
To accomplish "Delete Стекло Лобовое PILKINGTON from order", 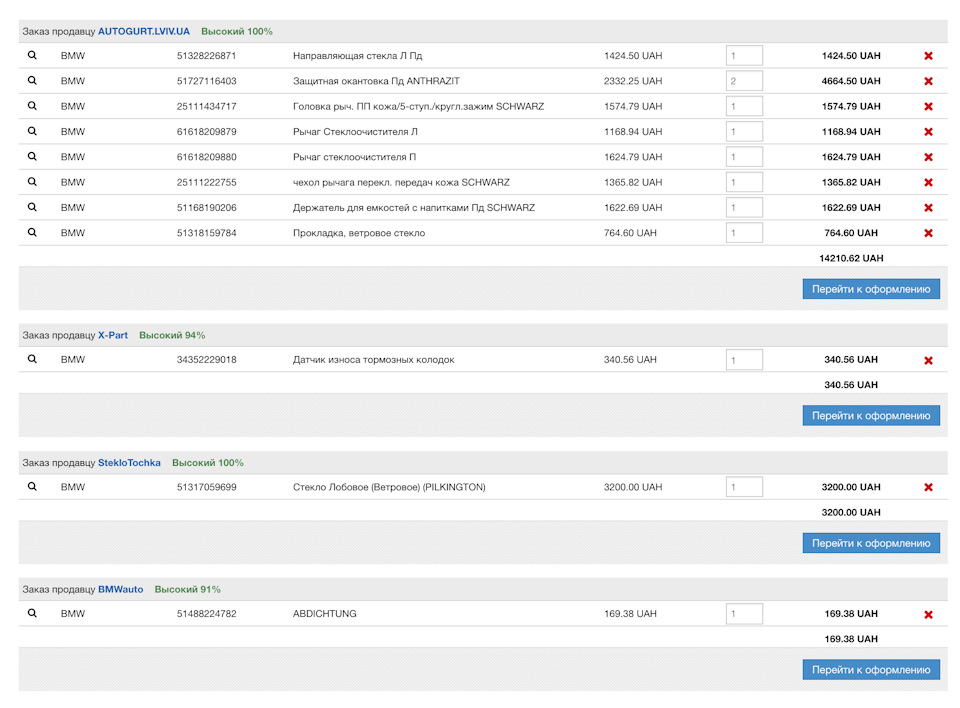I will click(928, 488).
